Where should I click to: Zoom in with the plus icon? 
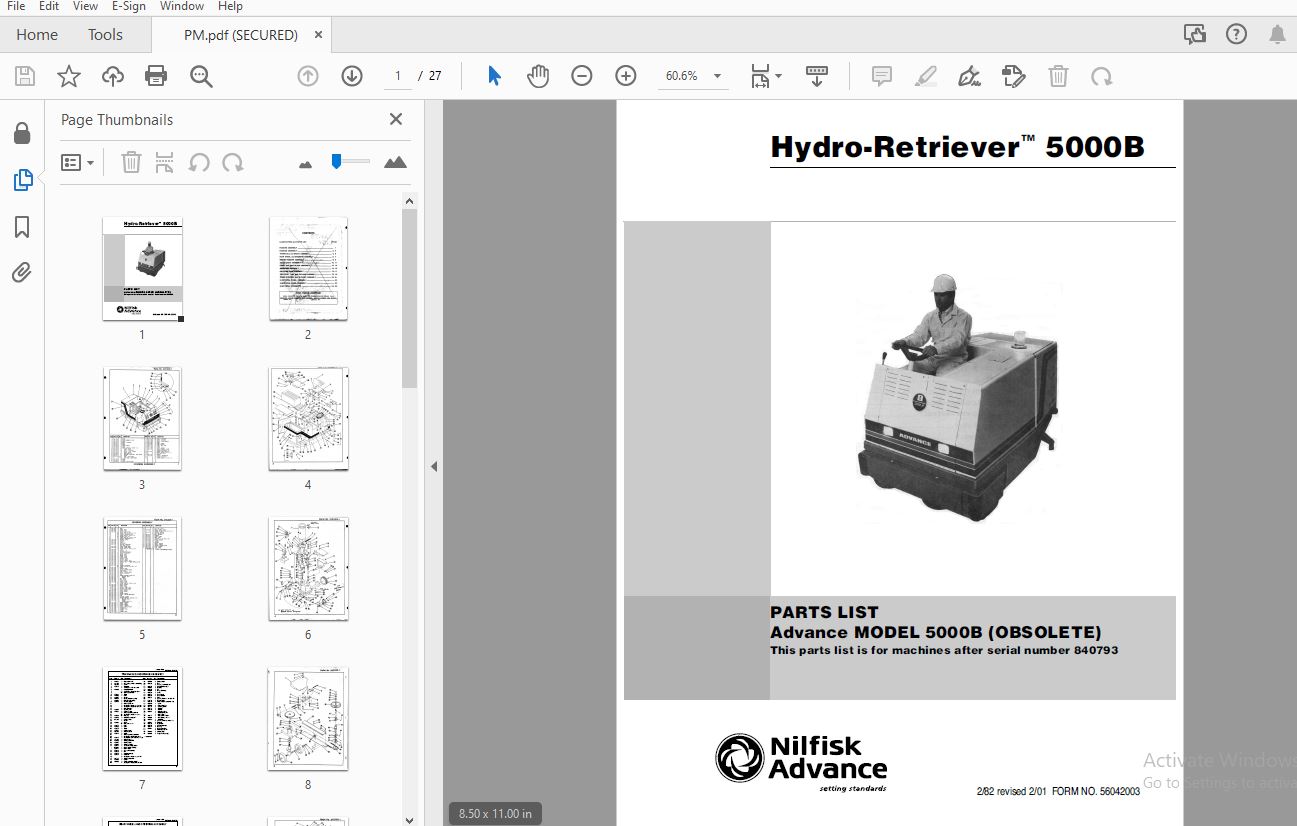point(626,76)
